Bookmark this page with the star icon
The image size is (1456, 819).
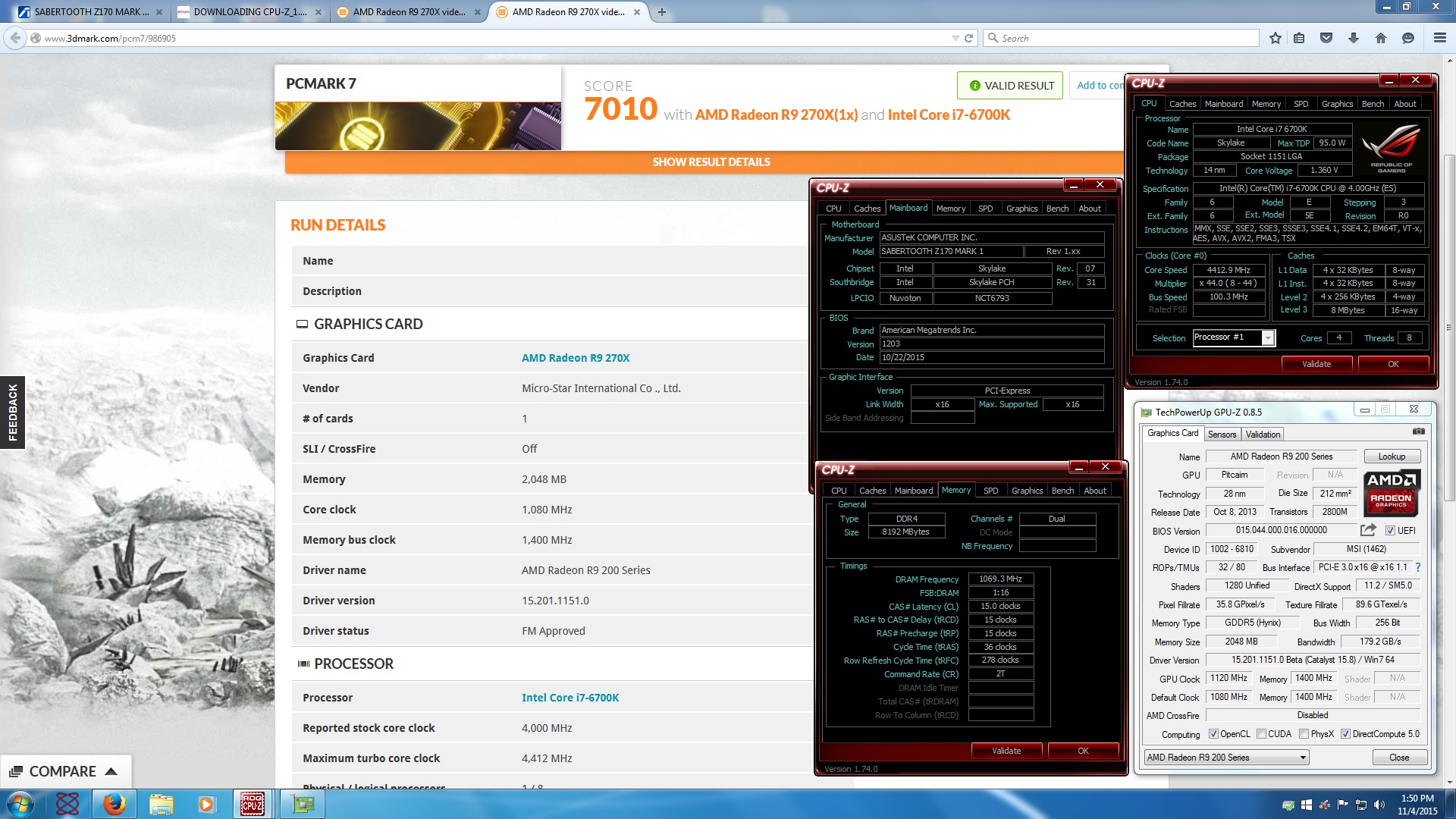1276,38
